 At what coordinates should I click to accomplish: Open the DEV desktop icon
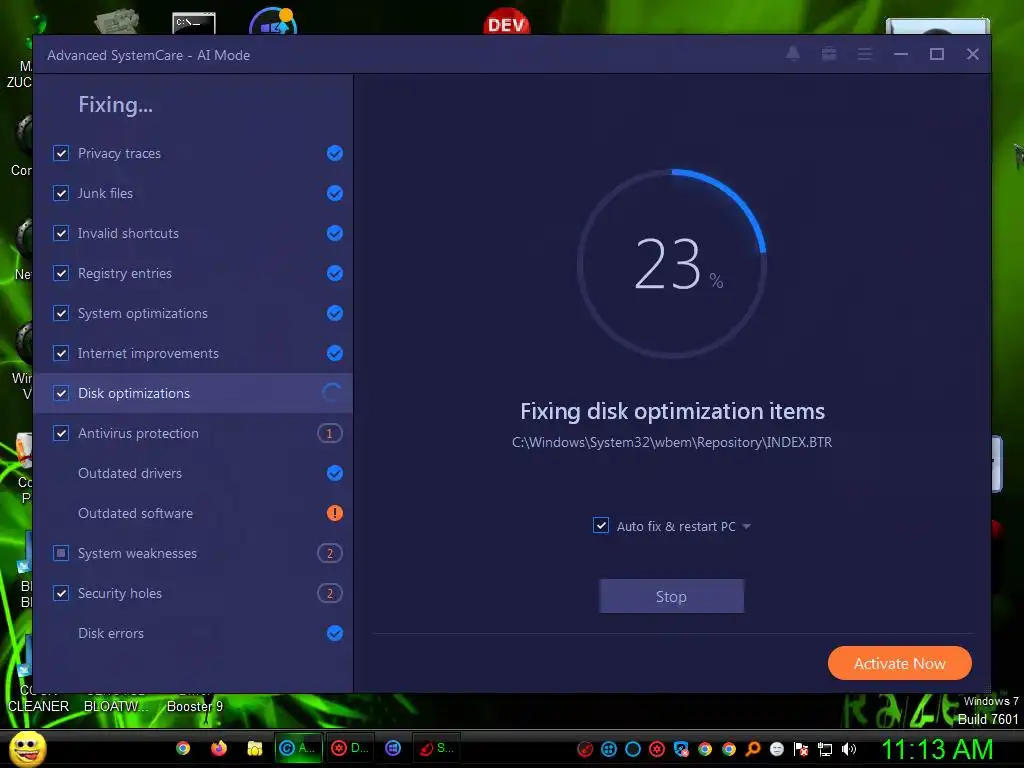coord(507,22)
